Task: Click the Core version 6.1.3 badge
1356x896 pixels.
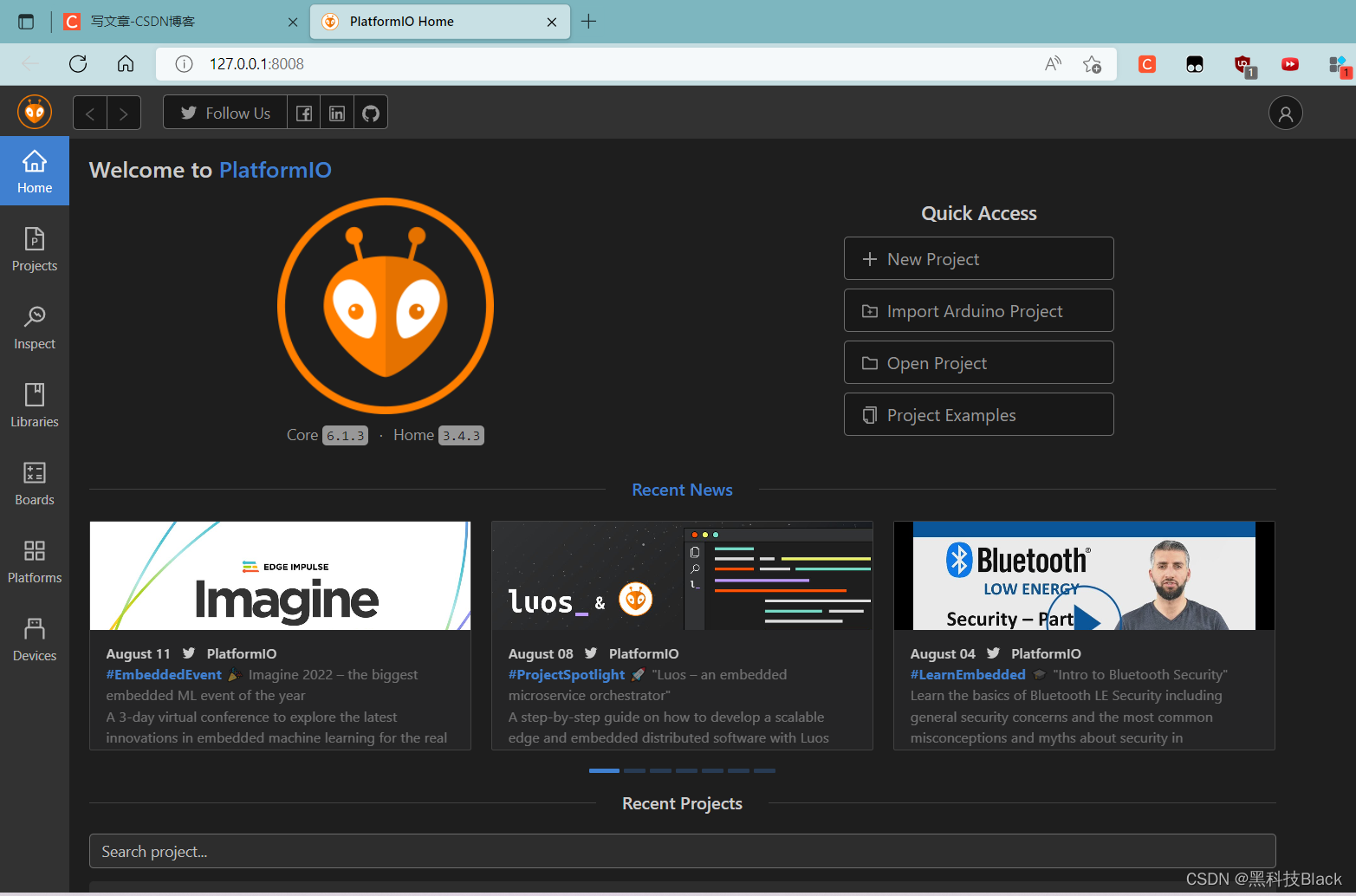Action: 345,435
